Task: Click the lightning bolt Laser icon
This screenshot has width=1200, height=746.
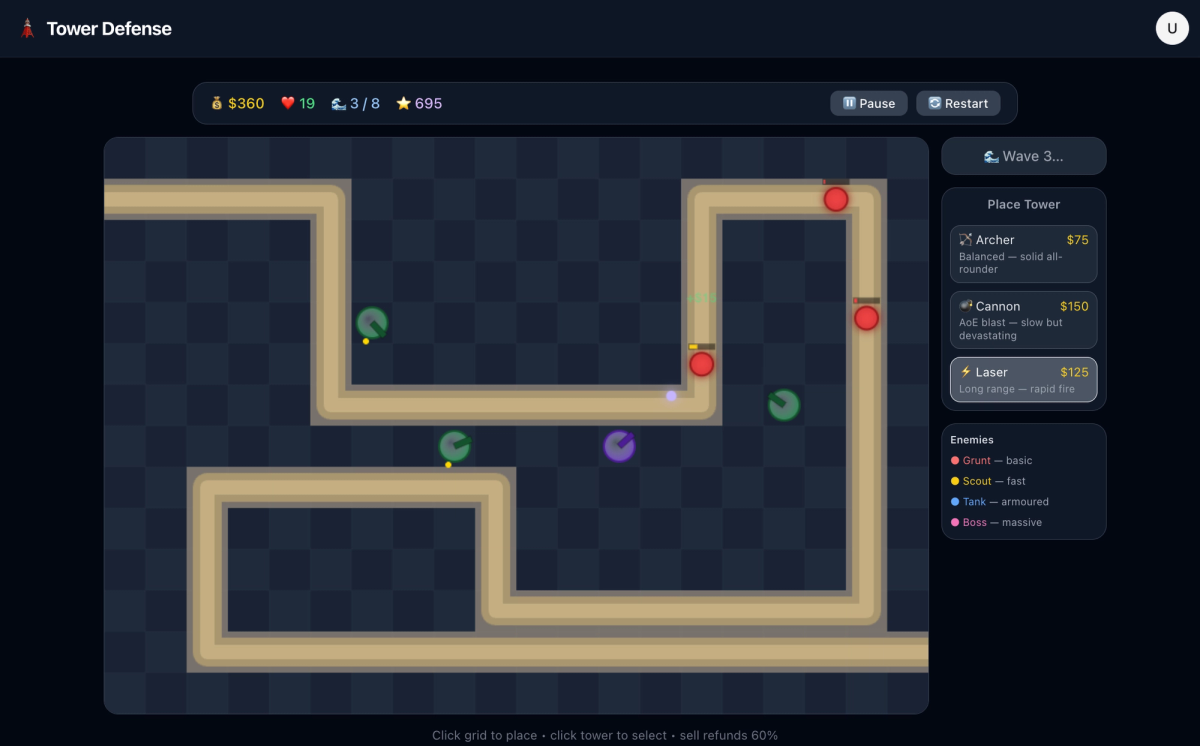Action: pos(966,371)
